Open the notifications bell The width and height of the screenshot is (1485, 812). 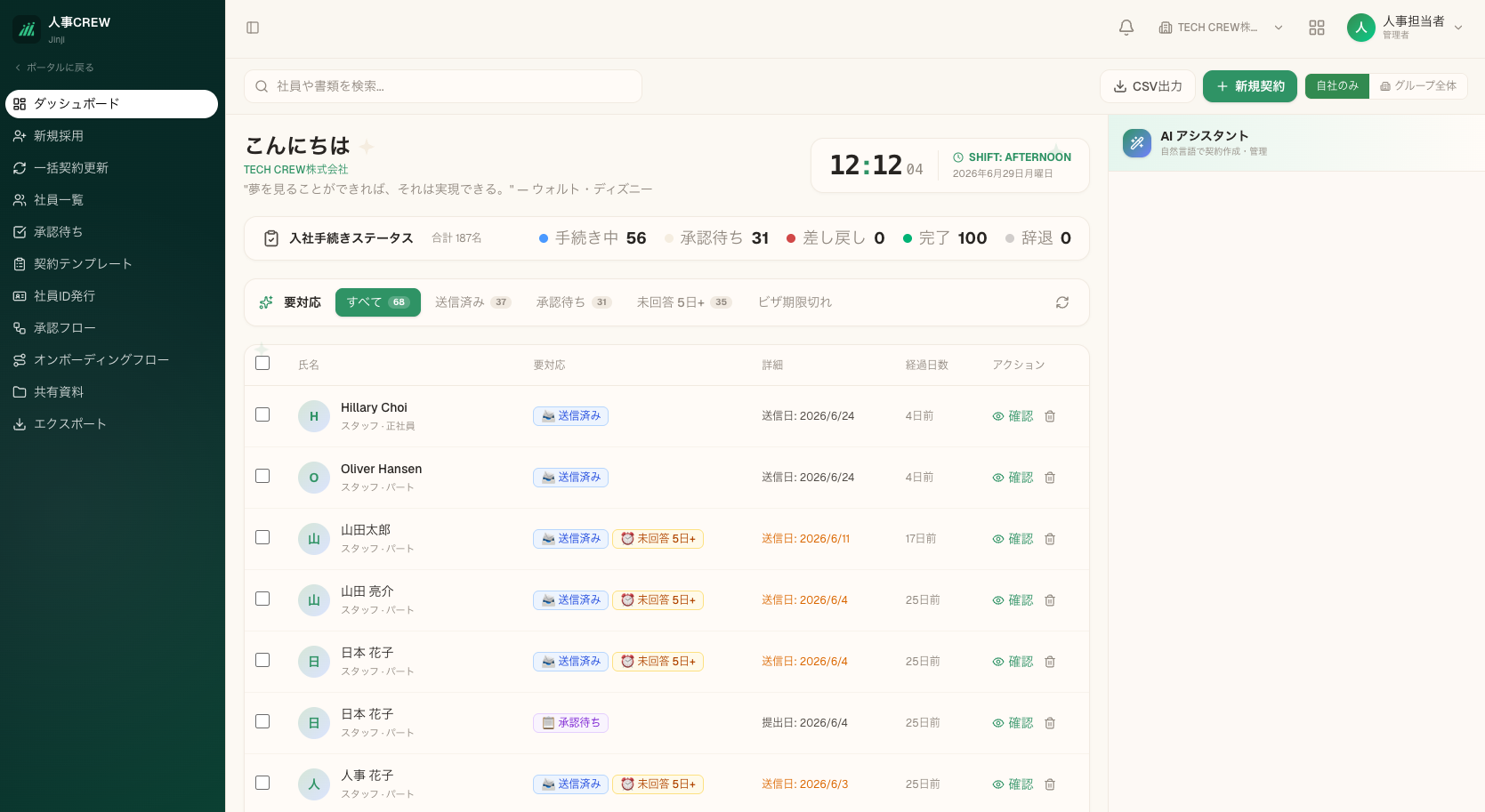point(1126,28)
